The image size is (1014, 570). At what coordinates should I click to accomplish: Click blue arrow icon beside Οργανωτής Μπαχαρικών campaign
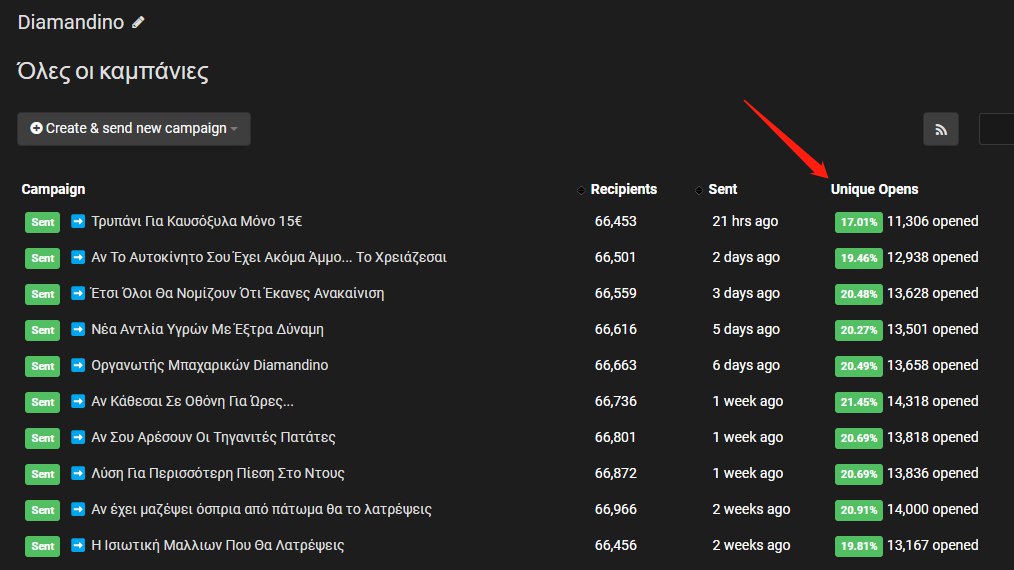(x=78, y=366)
